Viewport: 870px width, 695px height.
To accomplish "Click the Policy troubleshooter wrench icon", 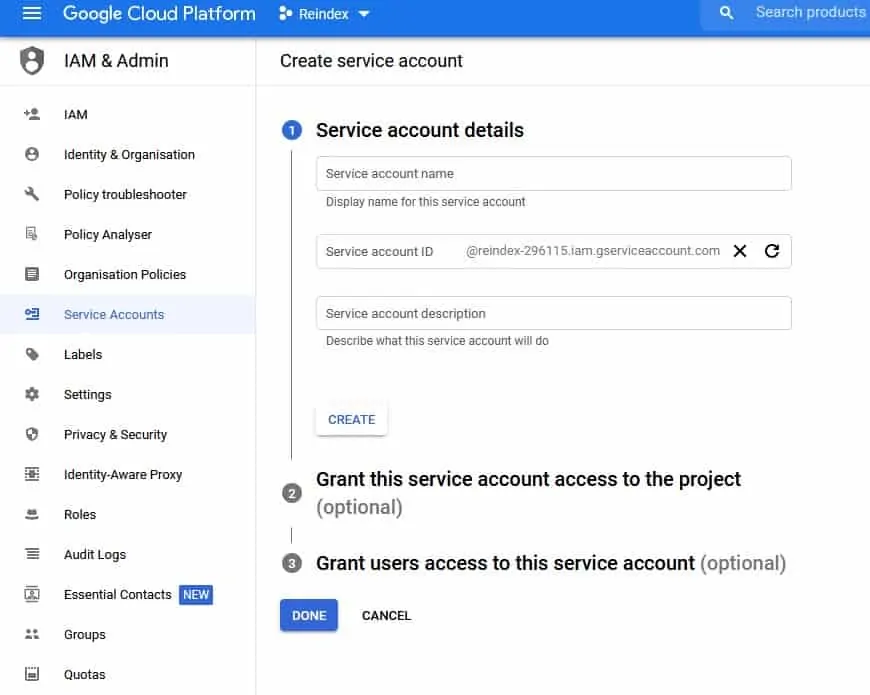I will [x=32, y=194].
